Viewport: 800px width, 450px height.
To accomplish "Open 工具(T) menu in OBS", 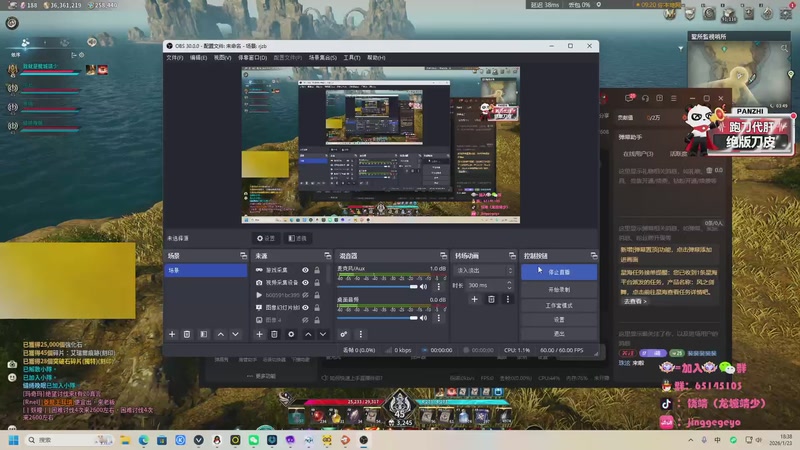I will point(352,58).
